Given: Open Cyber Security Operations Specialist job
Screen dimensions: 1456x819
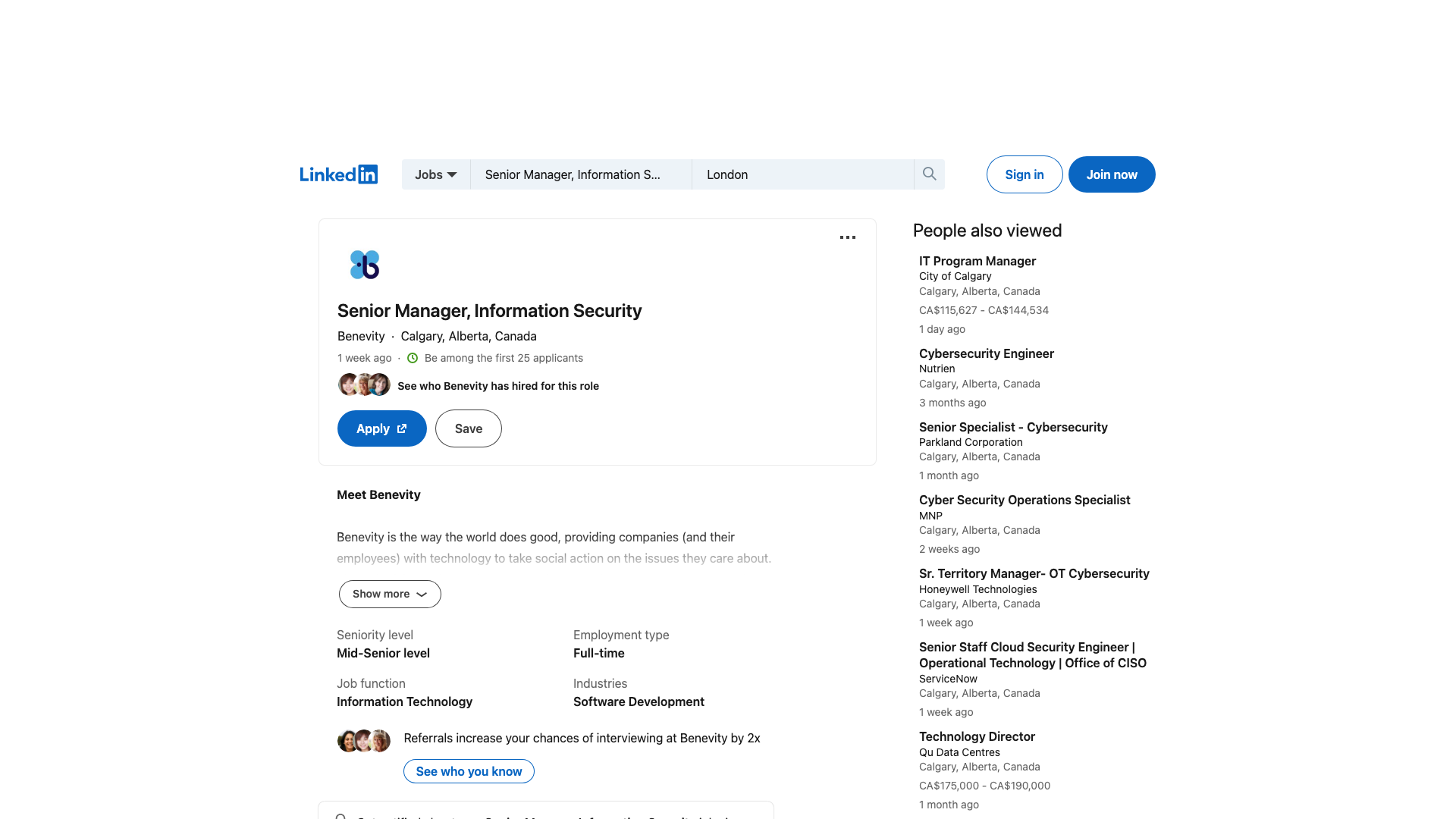Looking at the screenshot, I should point(1025,500).
